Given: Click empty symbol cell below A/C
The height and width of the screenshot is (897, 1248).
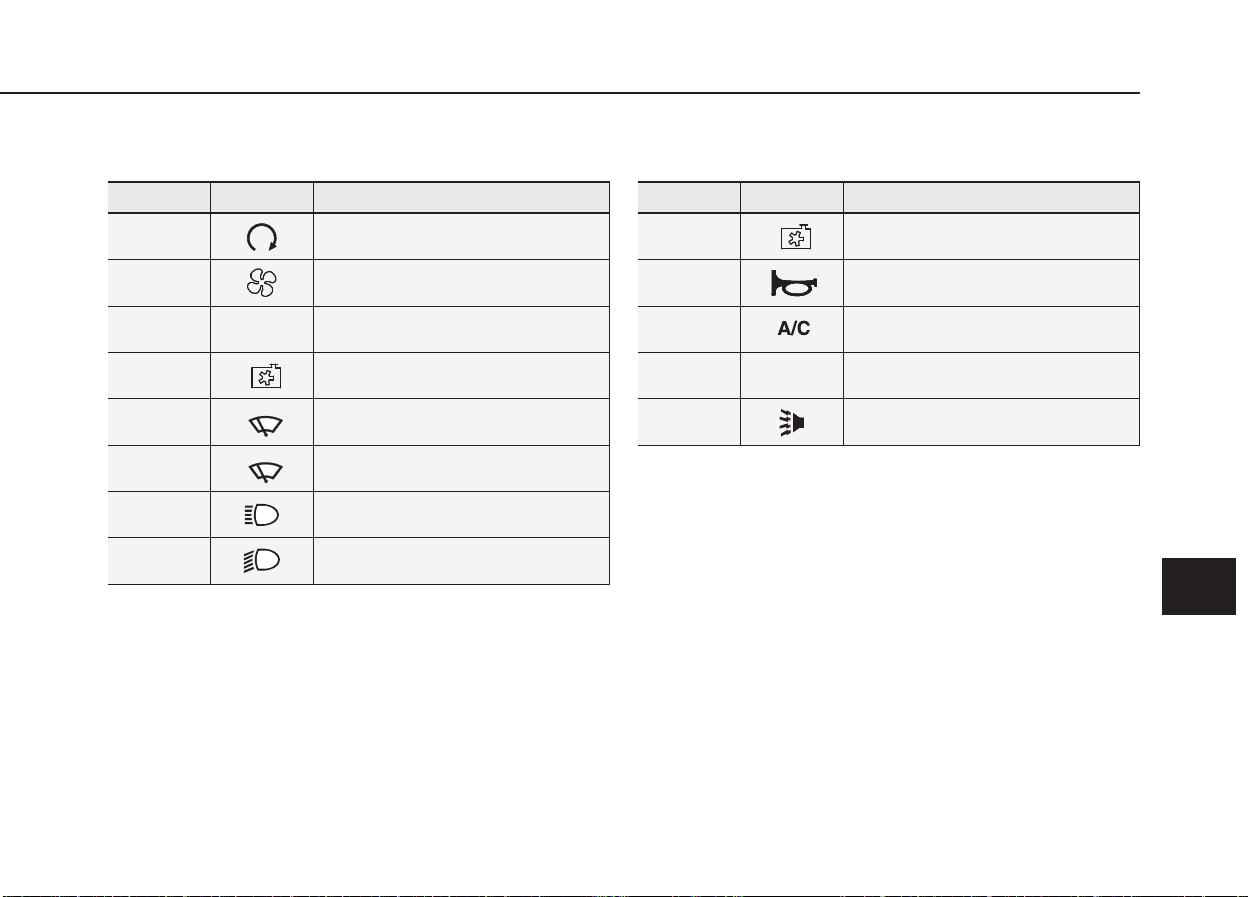Looking at the screenshot, I should click(792, 376).
